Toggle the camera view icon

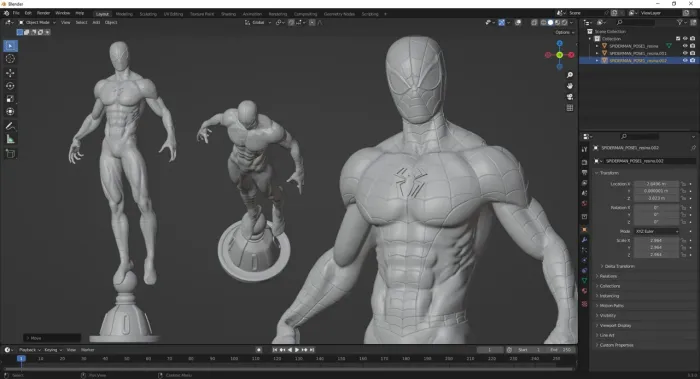570,97
